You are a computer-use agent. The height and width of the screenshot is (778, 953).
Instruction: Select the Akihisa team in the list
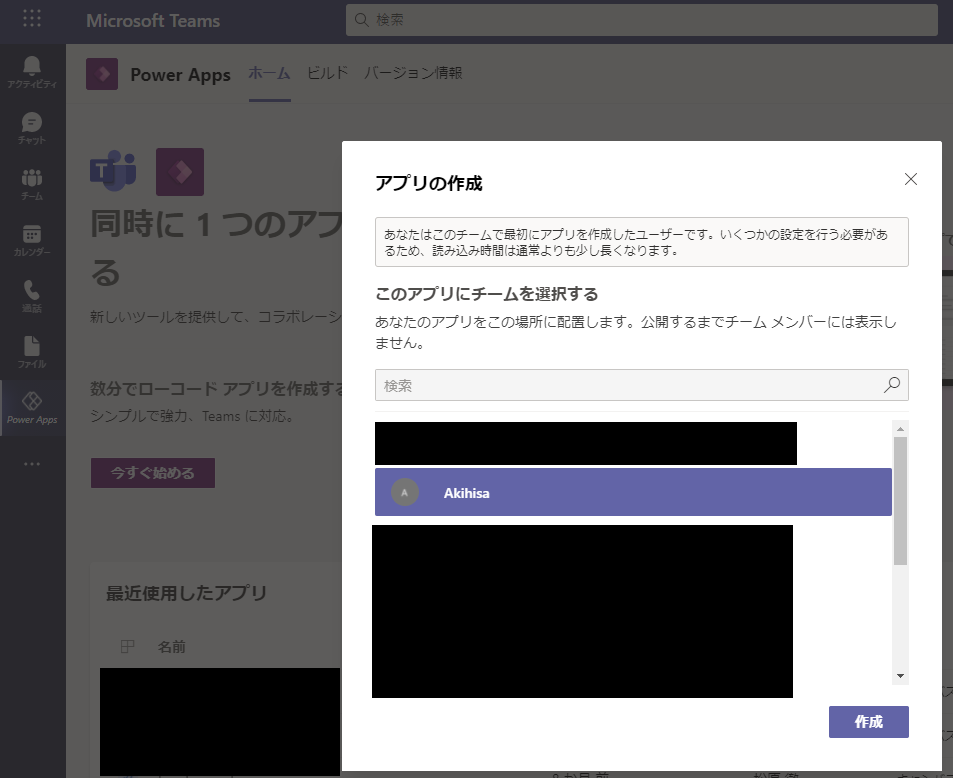pyautogui.click(x=632, y=492)
